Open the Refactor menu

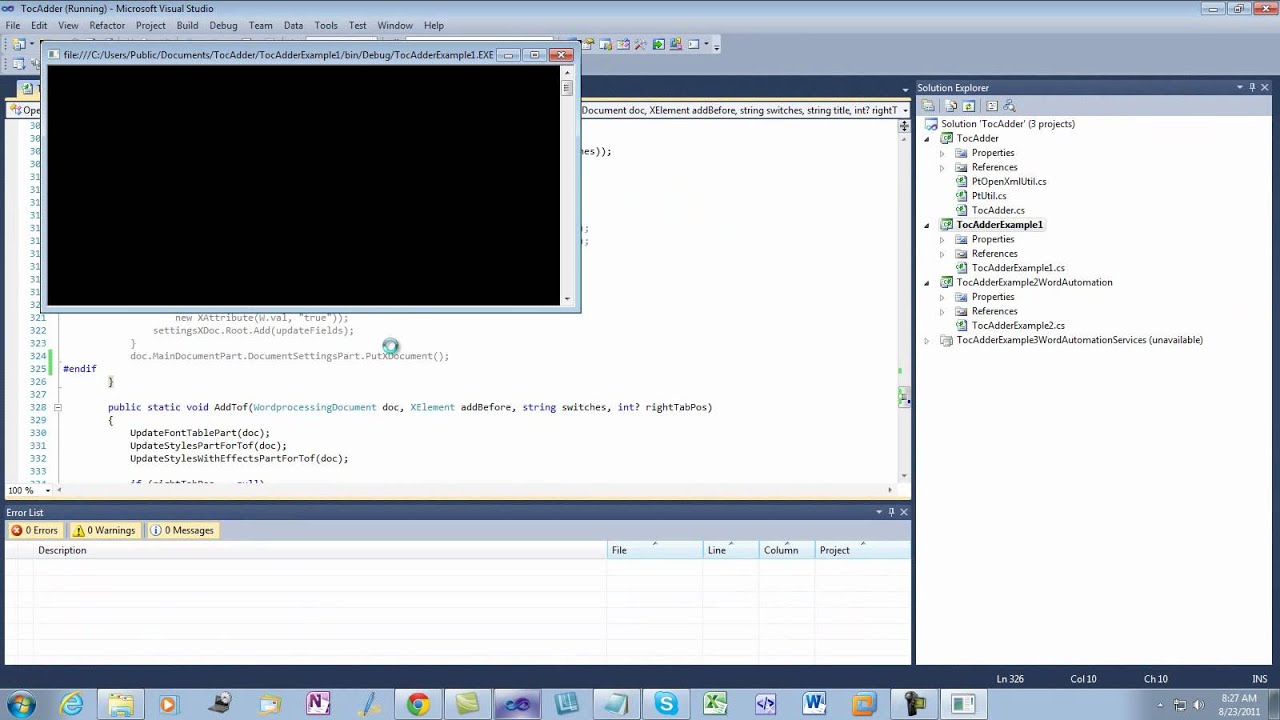tap(107, 25)
